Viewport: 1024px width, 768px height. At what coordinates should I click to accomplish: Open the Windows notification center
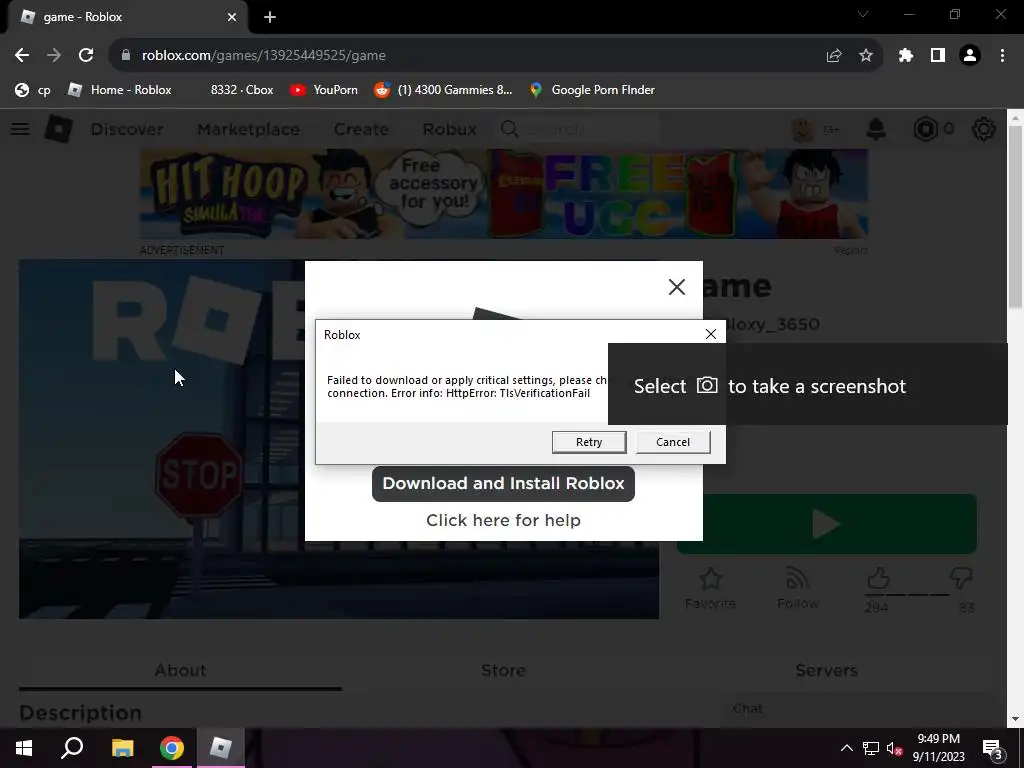click(993, 748)
